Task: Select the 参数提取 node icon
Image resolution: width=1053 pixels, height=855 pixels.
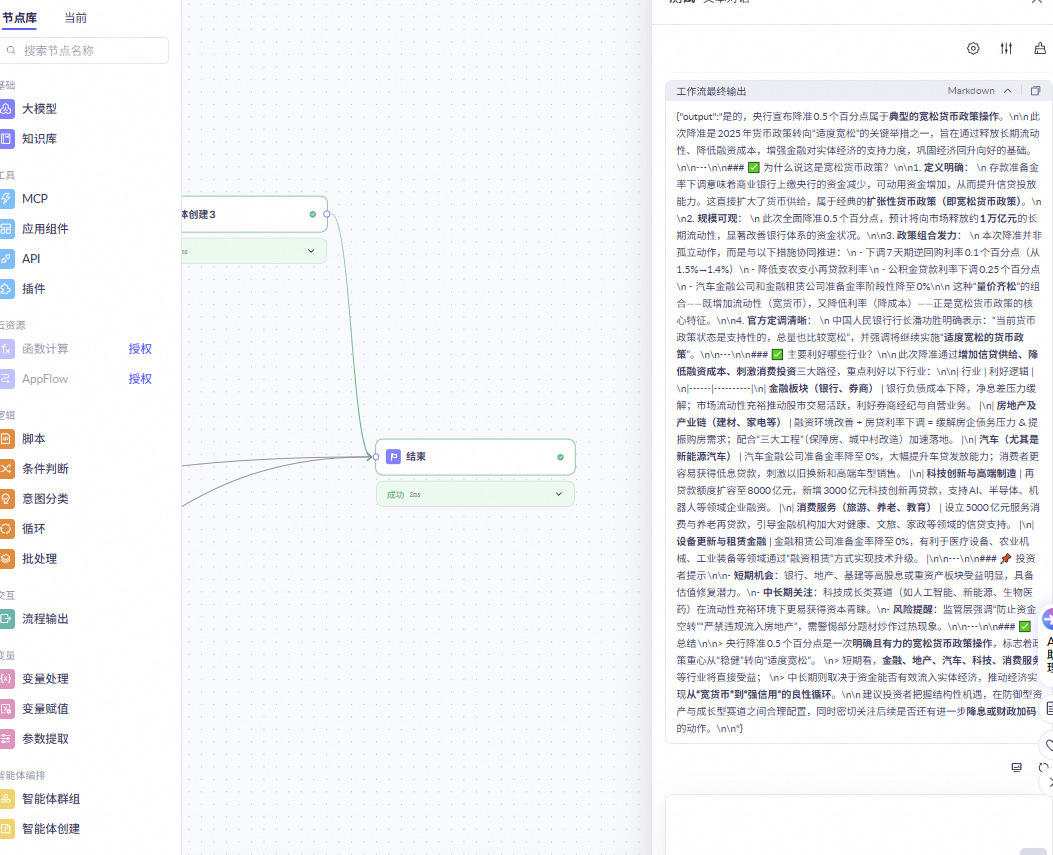Action: click(x=6, y=739)
